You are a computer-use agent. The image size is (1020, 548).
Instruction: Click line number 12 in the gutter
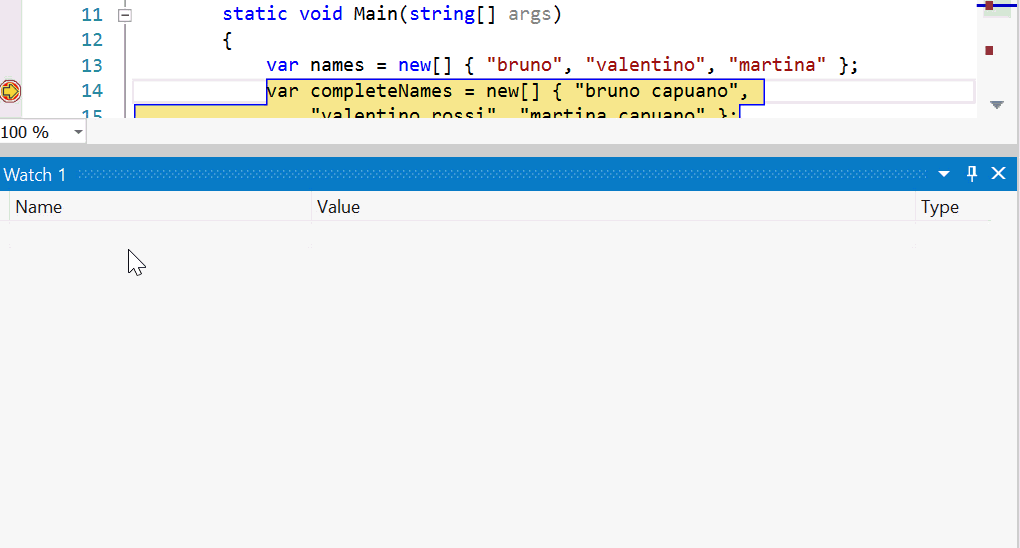(92, 40)
